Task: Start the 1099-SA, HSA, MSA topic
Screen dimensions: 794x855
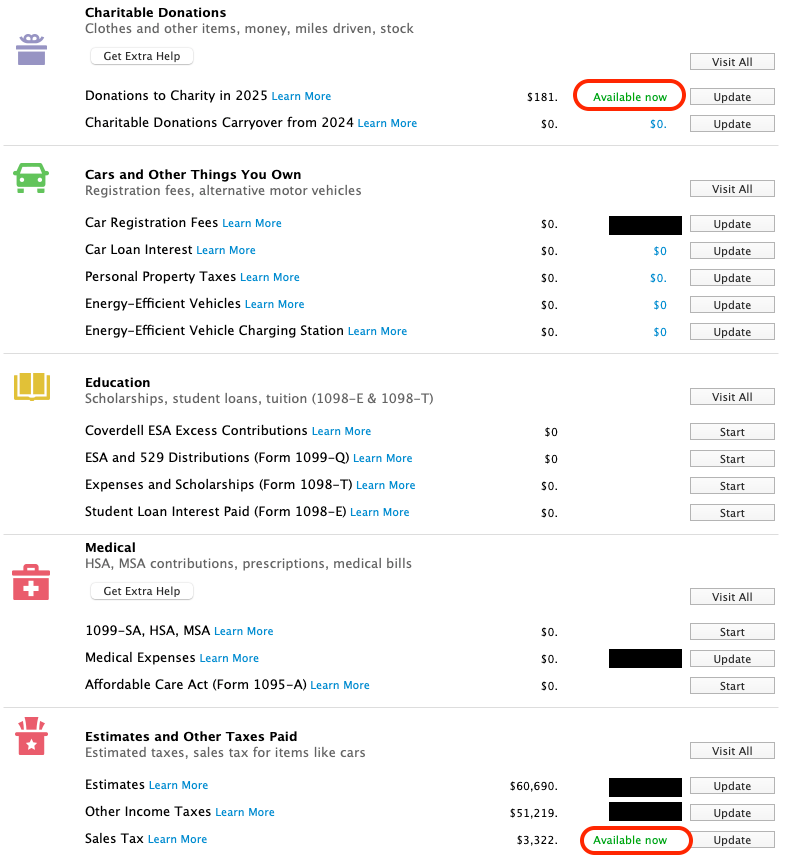Action: 731,631
